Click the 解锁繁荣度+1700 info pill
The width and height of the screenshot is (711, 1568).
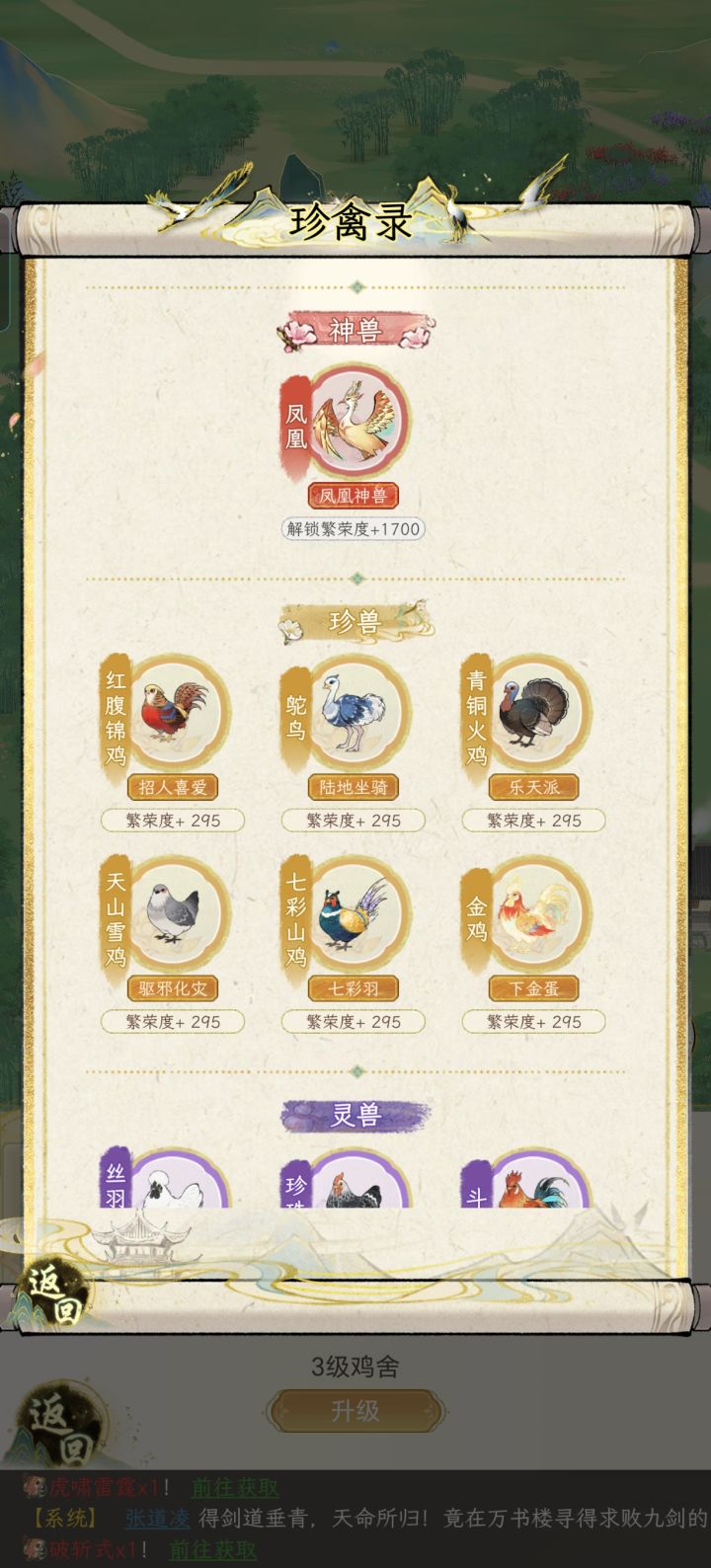click(x=354, y=528)
